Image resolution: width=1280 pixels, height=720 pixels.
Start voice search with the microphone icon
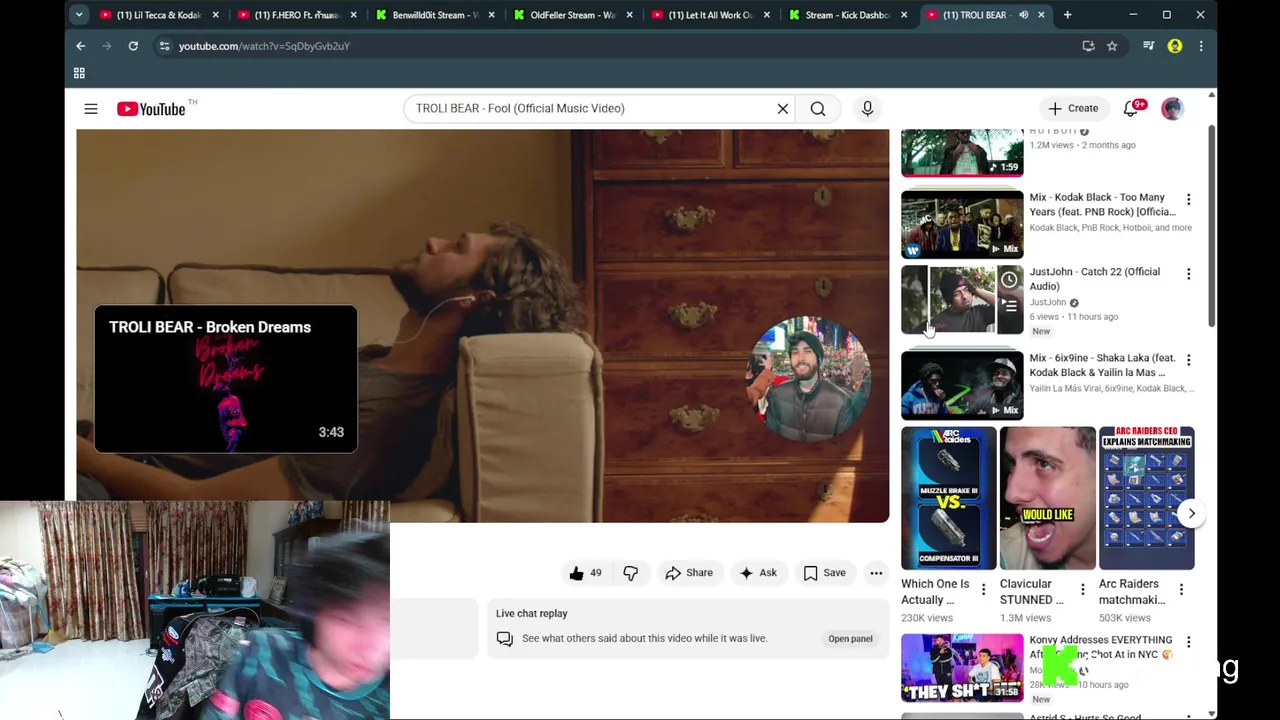(867, 108)
